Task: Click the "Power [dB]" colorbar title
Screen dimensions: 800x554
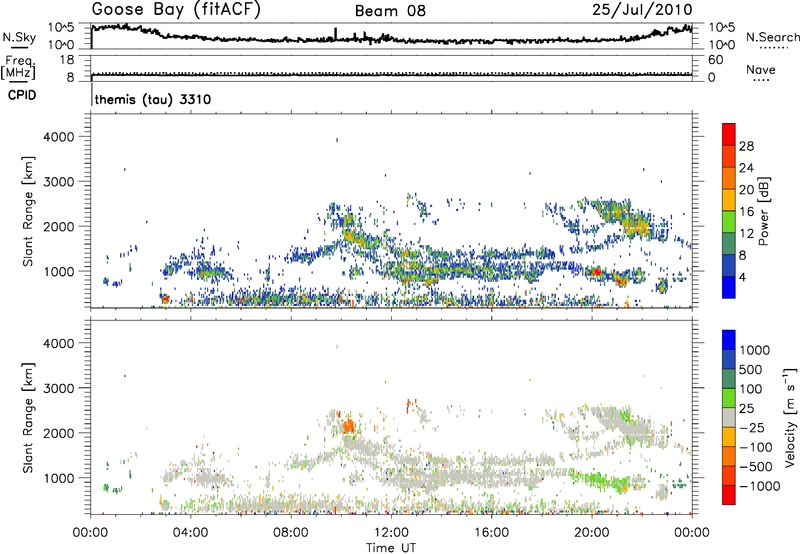Action: (x=763, y=211)
